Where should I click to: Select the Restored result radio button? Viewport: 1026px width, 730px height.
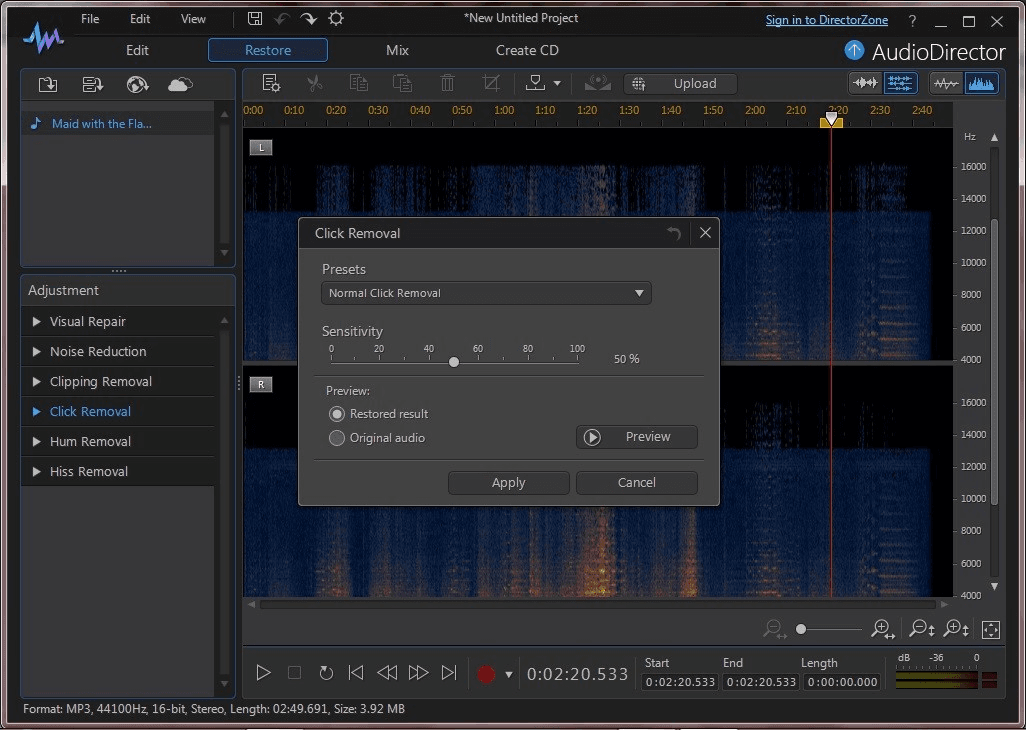(x=337, y=414)
